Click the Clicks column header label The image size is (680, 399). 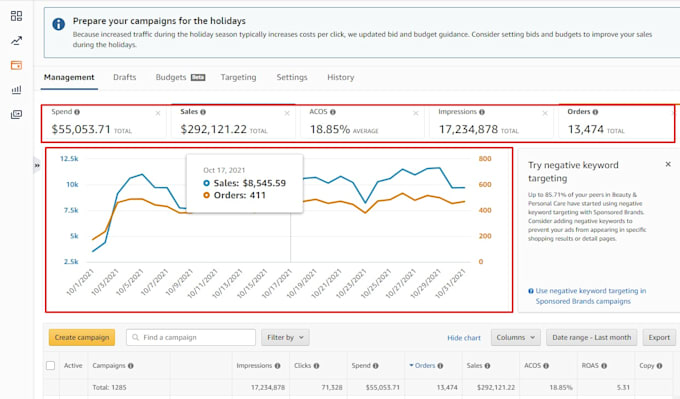point(302,366)
